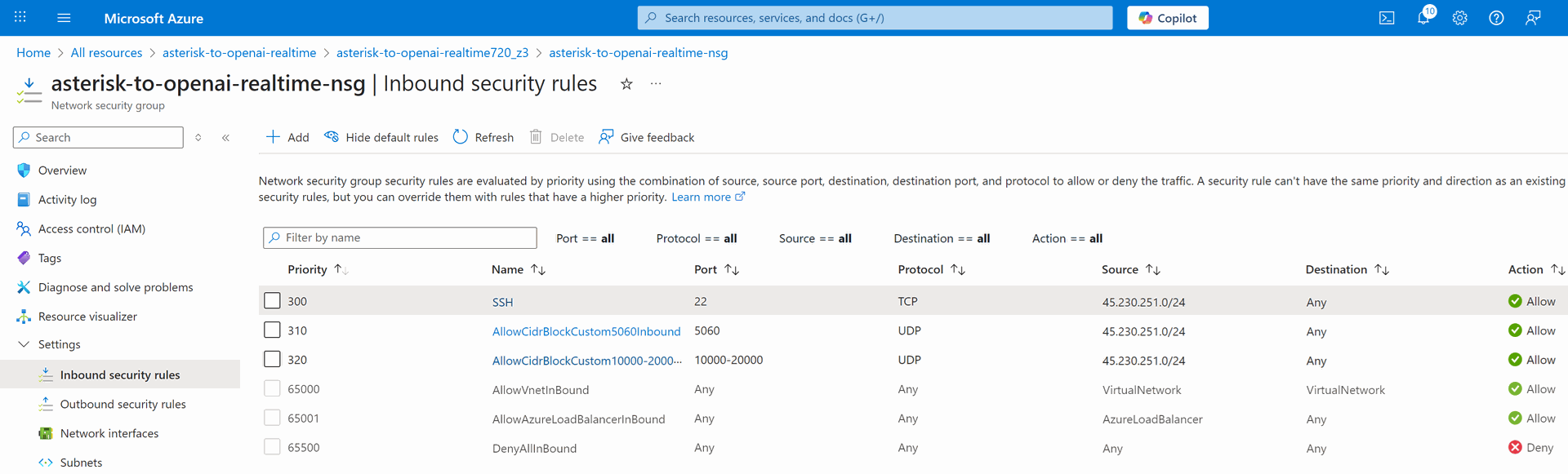
Task: Open Outbound security rules menu item
Action: (x=122, y=404)
